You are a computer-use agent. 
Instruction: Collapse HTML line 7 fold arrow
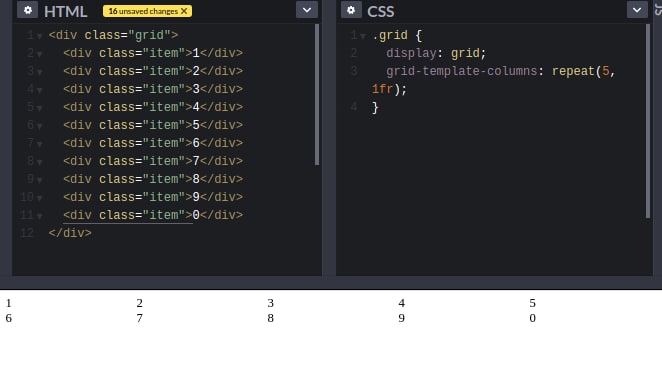click(39, 144)
